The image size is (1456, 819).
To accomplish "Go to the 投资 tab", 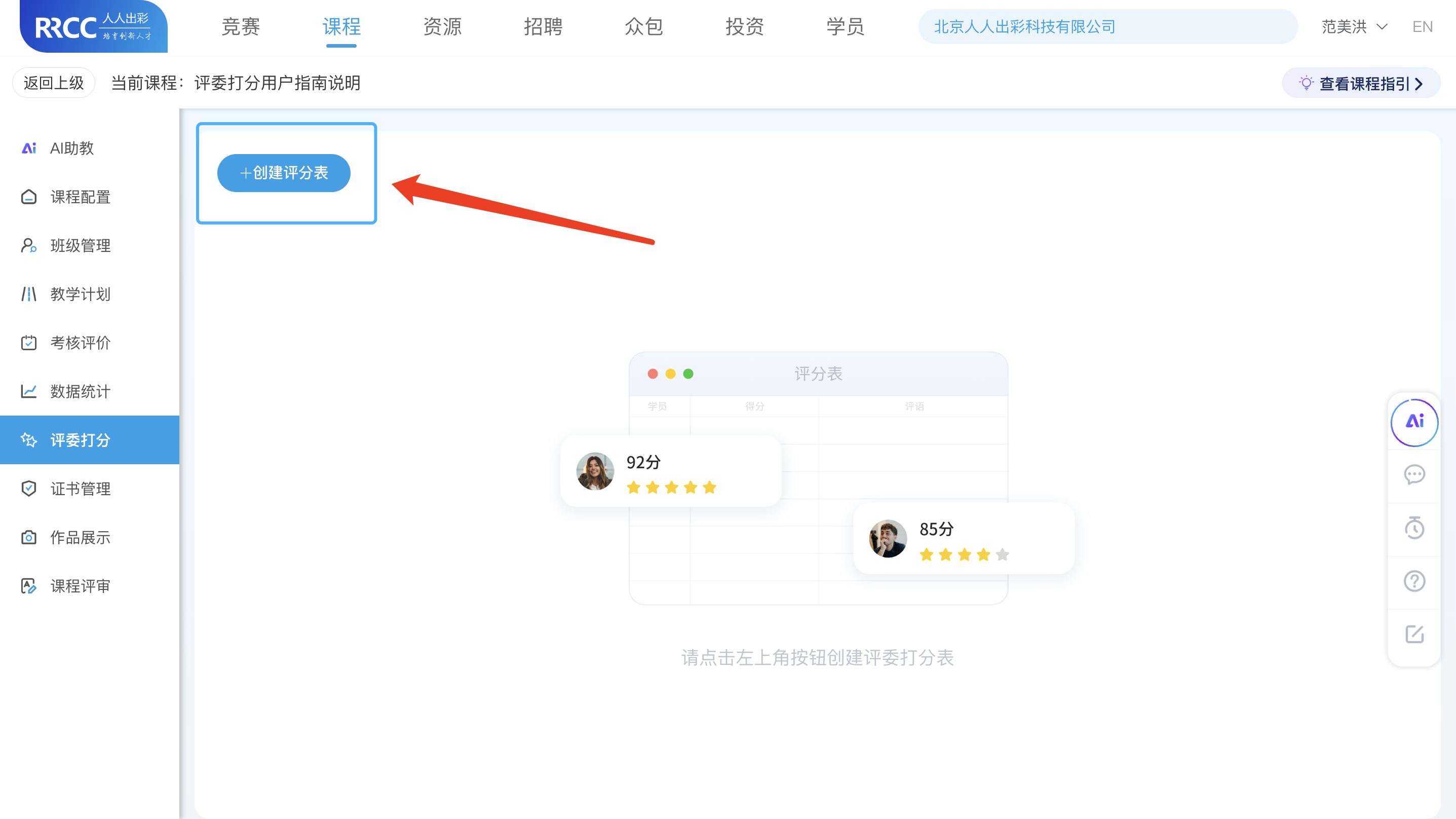I will click(745, 26).
